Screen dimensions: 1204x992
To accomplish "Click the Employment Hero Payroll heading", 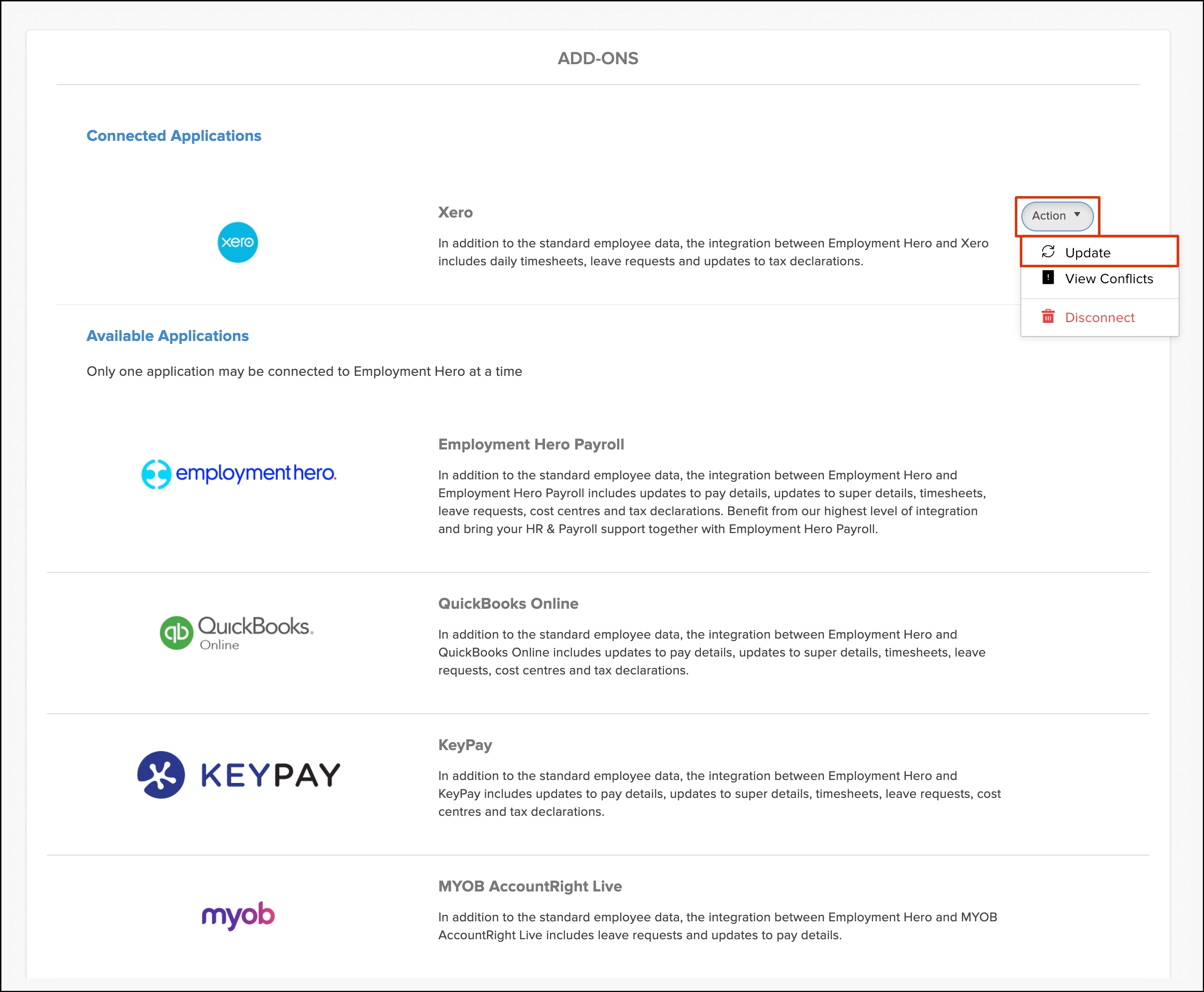I will pos(531,444).
